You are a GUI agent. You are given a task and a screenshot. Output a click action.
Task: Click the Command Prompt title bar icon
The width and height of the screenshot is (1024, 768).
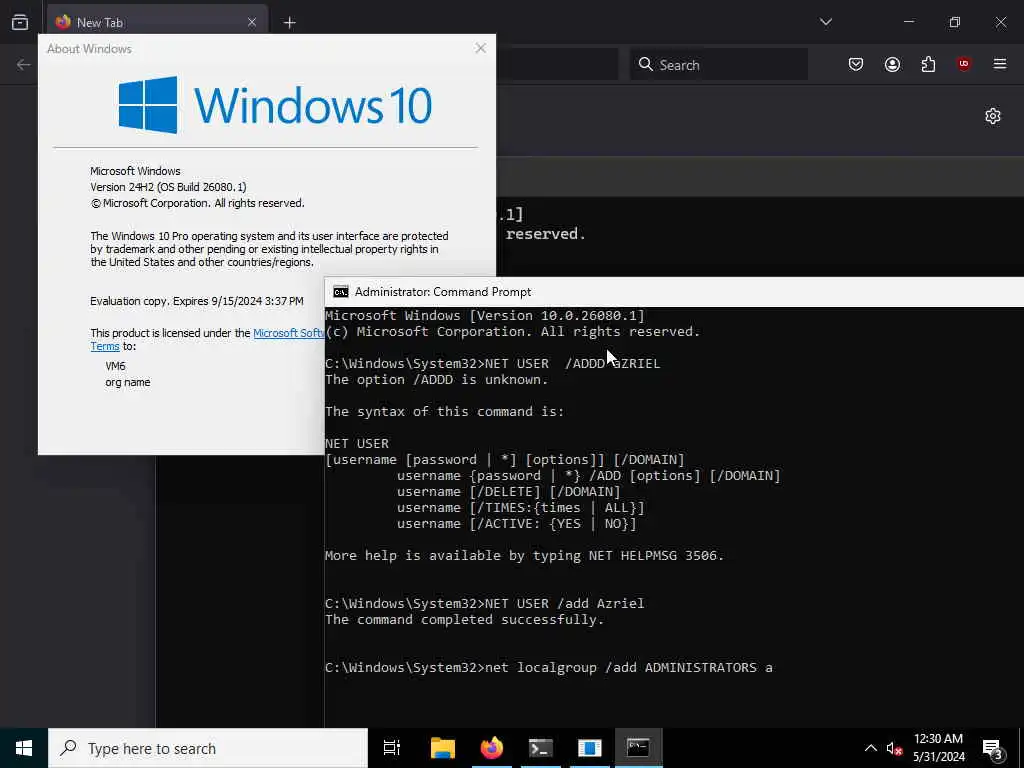pos(340,292)
